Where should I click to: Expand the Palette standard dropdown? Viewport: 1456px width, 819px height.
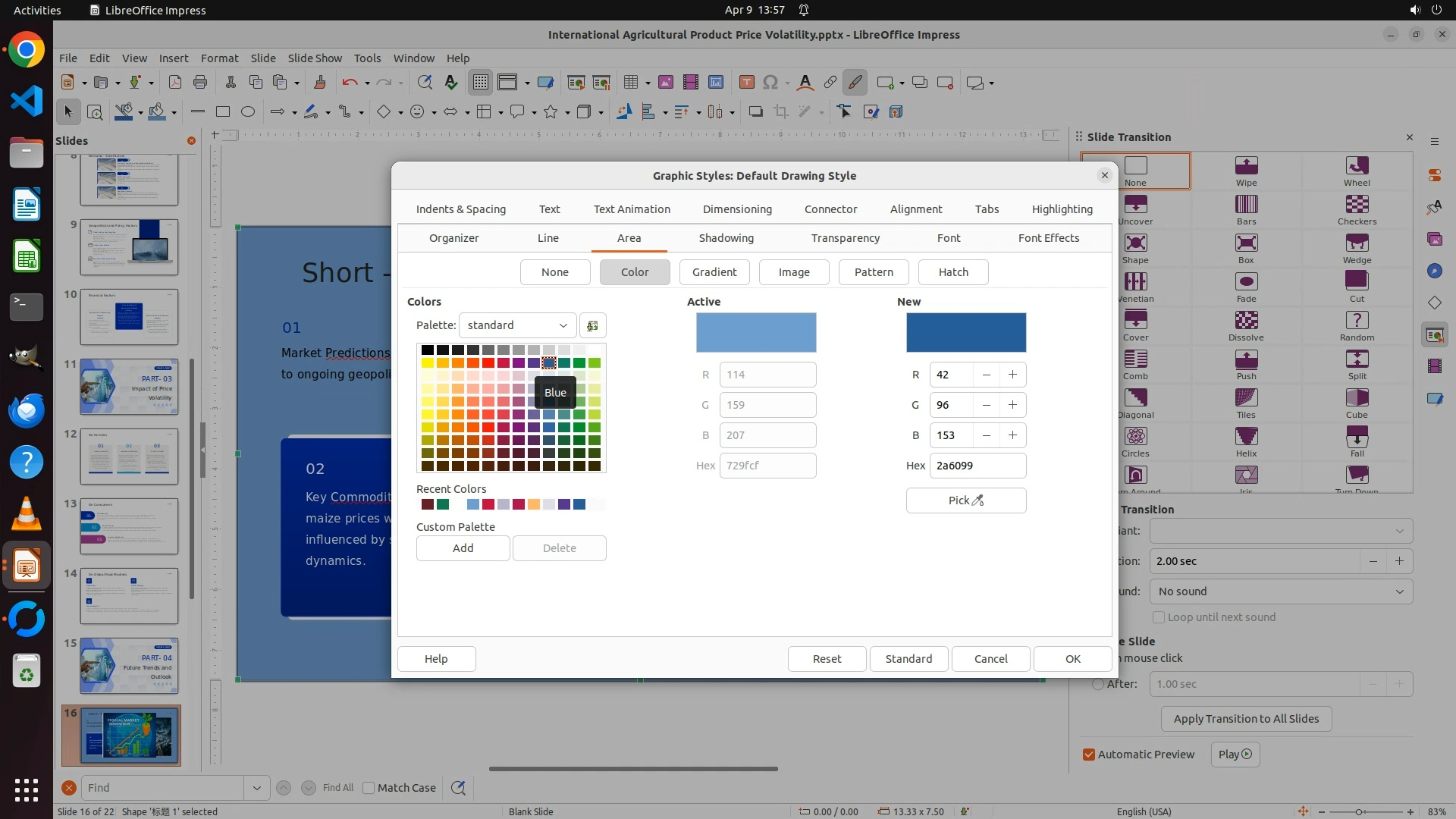pos(517,325)
